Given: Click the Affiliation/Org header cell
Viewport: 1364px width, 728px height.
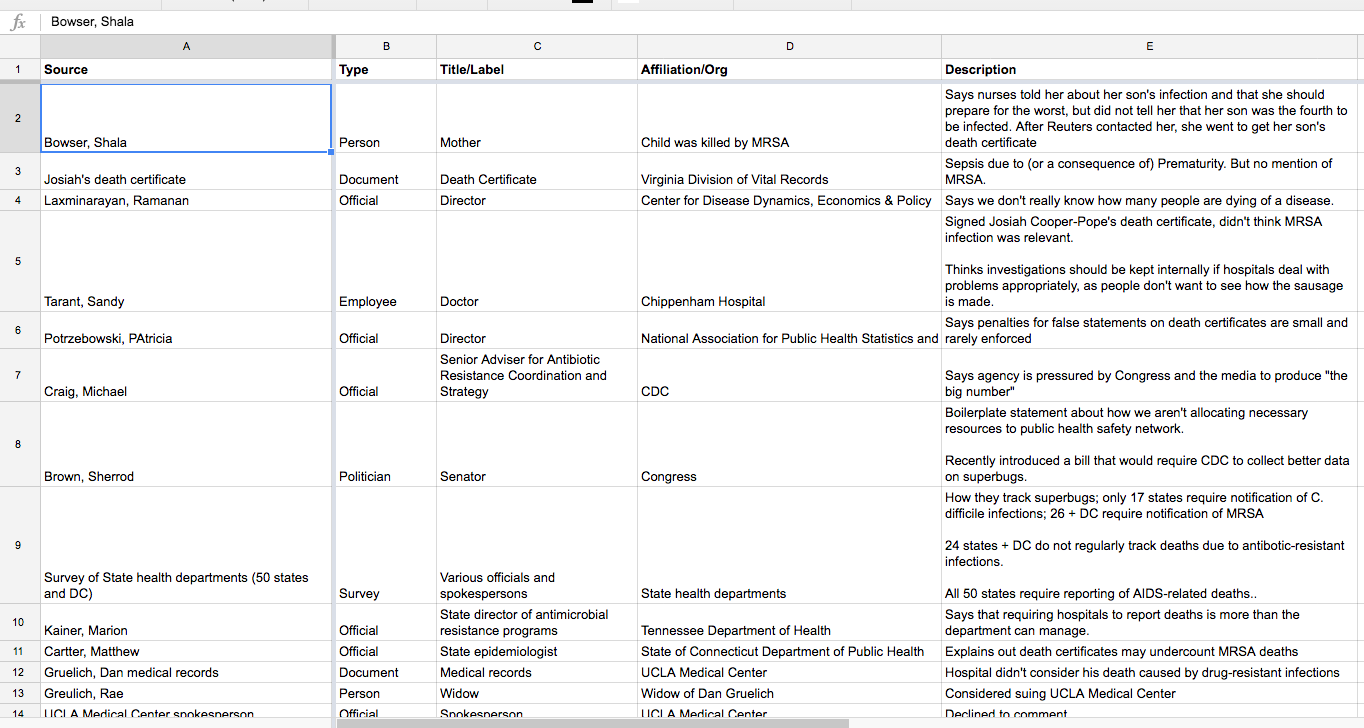Looking at the screenshot, I should tap(789, 70).
